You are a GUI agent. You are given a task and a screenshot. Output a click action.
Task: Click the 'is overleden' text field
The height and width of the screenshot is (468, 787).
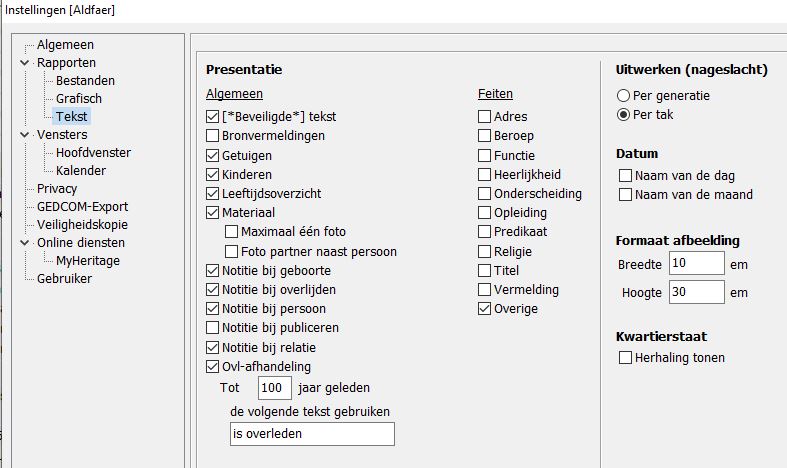[311, 434]
